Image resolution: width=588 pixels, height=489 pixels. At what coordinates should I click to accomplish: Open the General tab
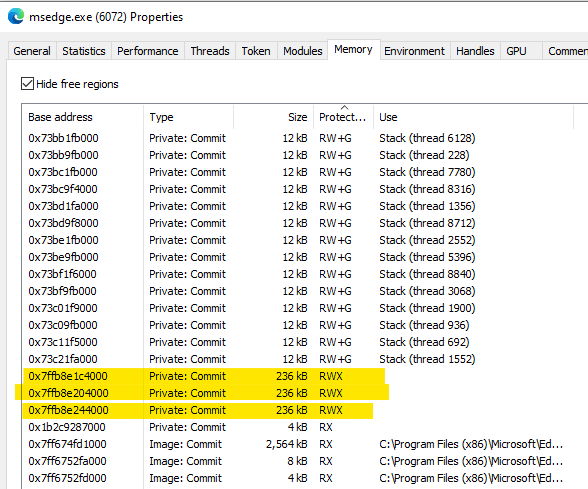[32, 51]
